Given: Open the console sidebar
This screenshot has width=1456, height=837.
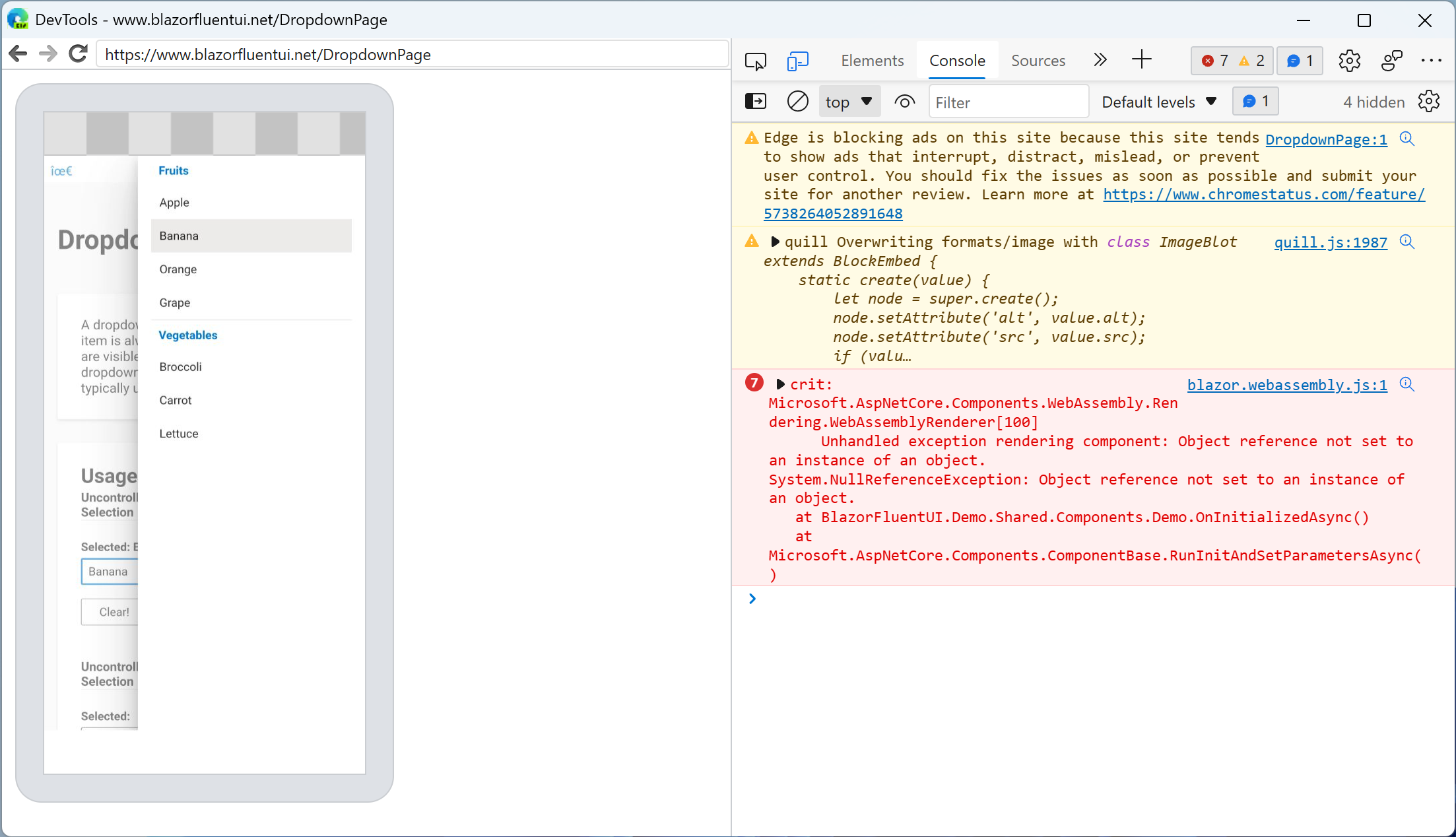Looking at the screenshot, I should pyautogui.click(x=755, y=101).
